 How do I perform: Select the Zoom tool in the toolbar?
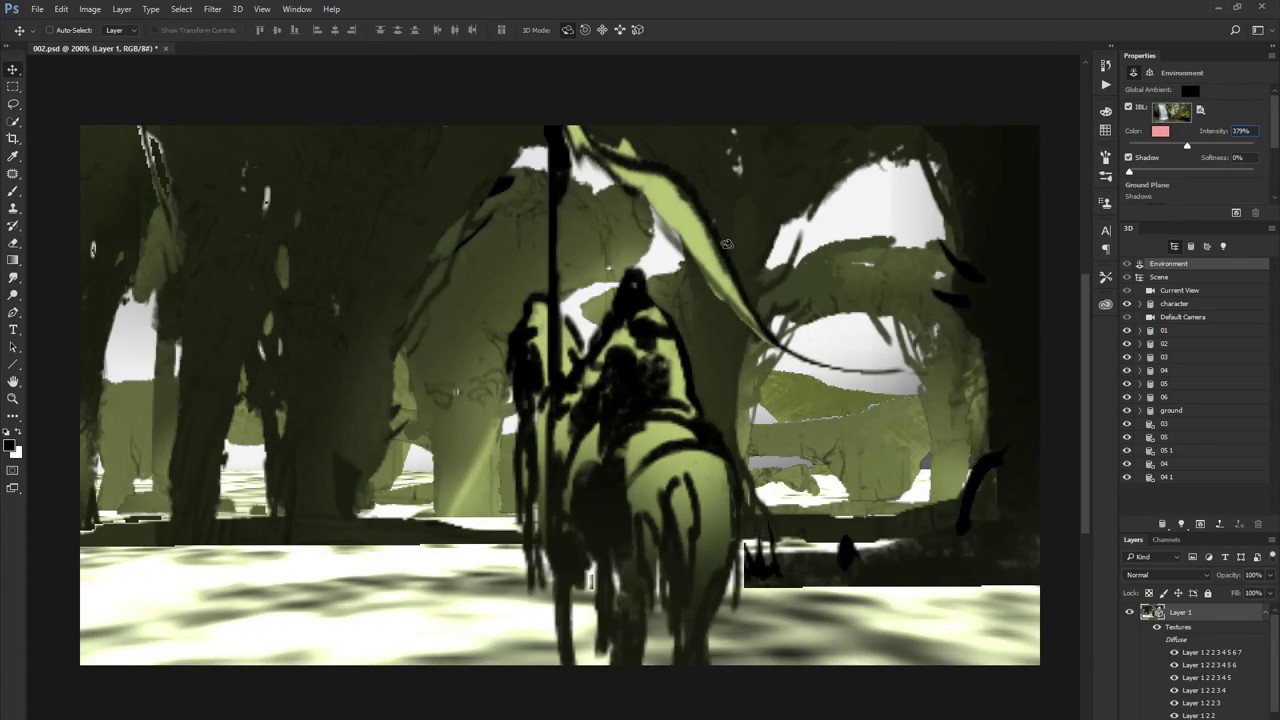[13, 398]
